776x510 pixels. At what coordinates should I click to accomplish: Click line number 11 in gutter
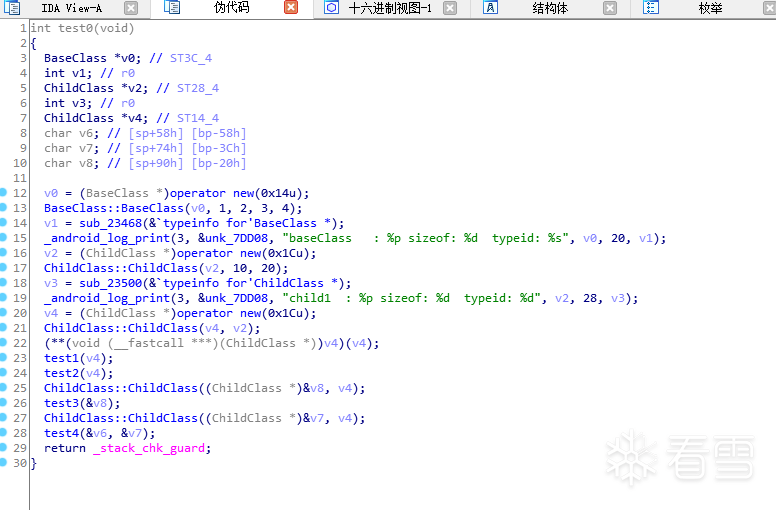20,178
